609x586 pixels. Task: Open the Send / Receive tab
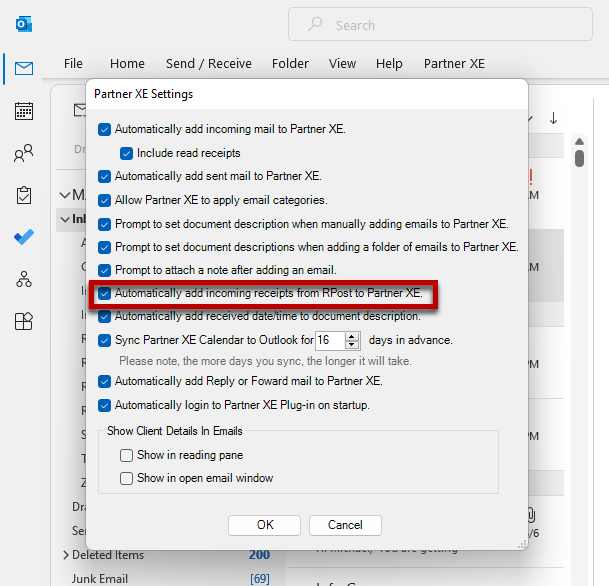[209, 63]
